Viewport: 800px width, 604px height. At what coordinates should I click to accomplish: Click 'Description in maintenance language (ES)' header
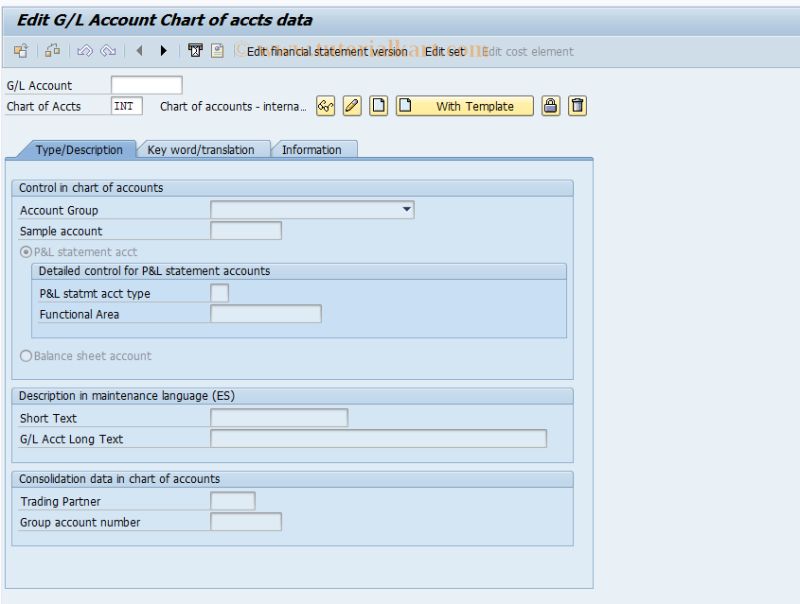(127, 396)
